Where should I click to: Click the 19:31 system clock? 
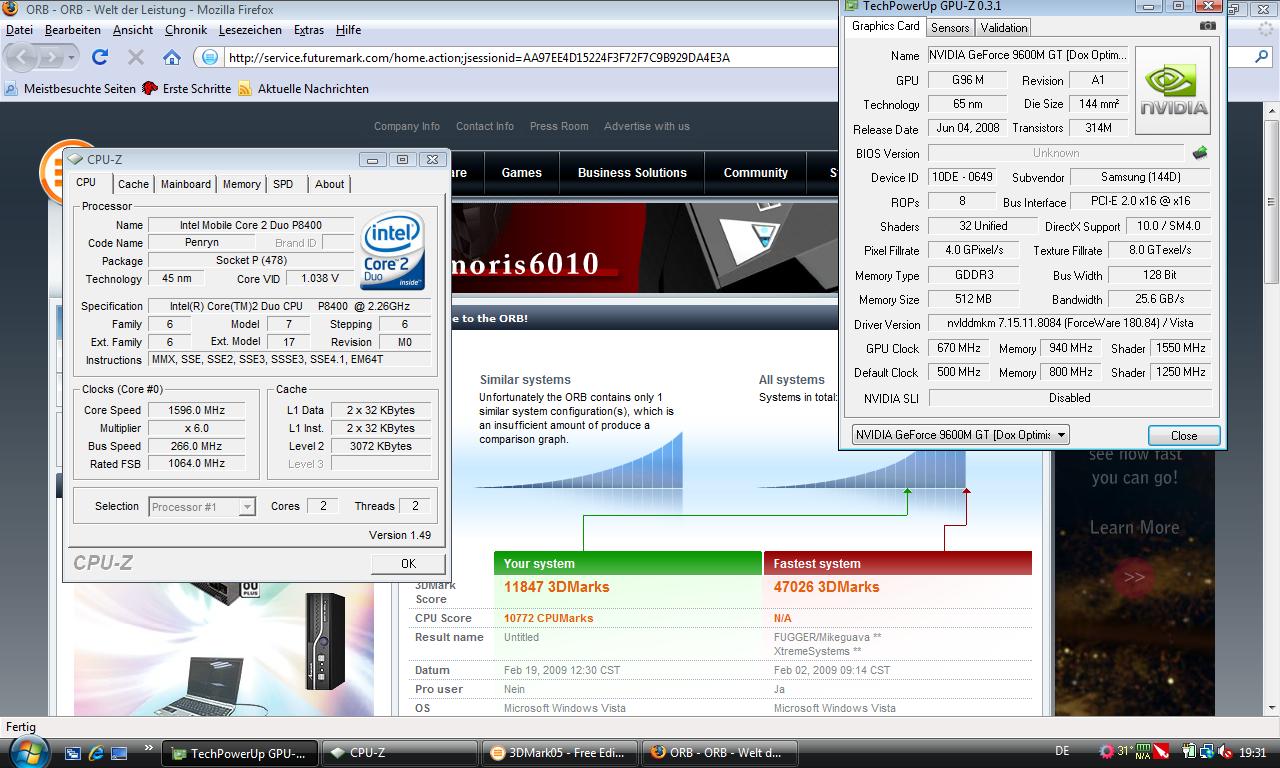coord(1253,752)
